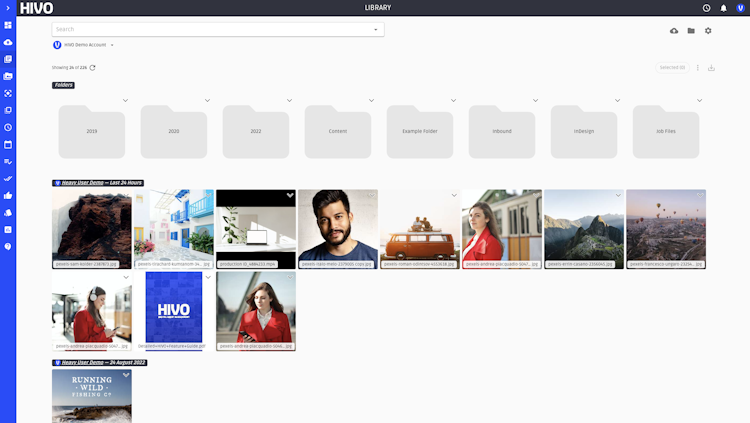Screen dimensions: 750x423
Task: Expand options chevron for the 2022 folder
Action: (x=289, y=100)
